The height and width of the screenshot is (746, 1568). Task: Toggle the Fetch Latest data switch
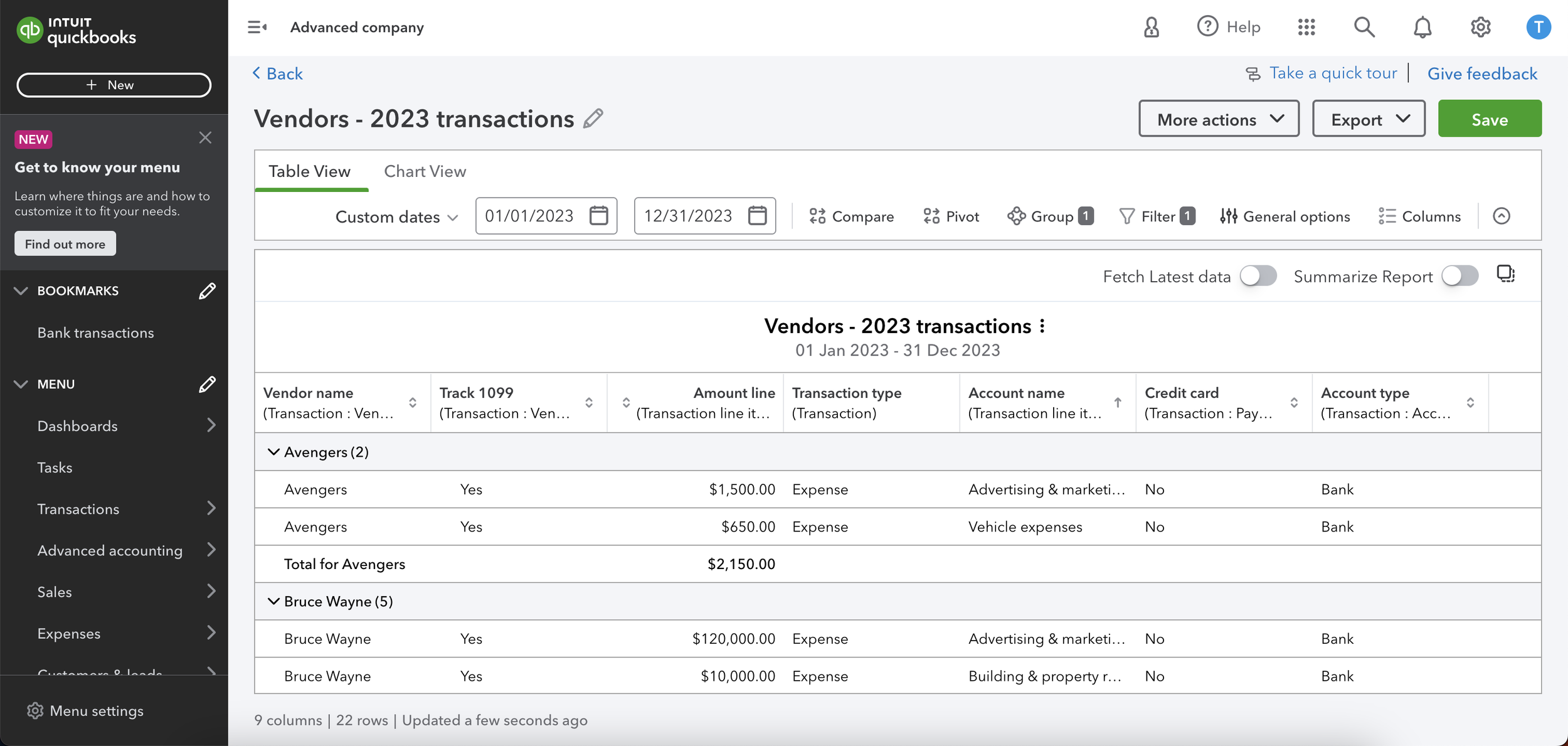coord(1258,276)
